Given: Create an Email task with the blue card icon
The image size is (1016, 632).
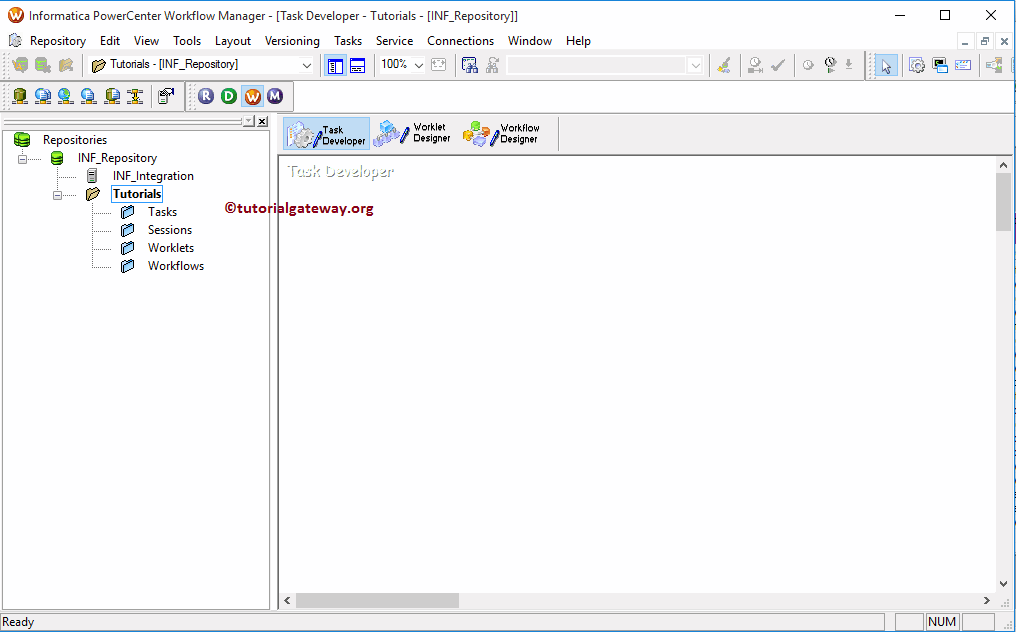Looking at the screenshot, I should pos(963,65).
